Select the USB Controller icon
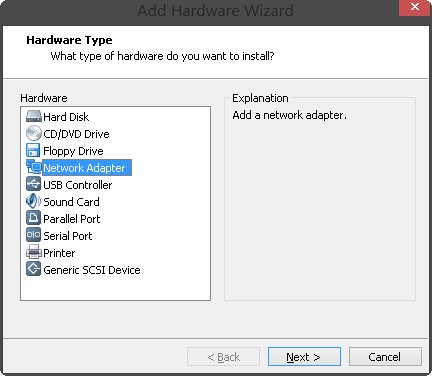Viewport: 432px width, 376px height. (x=33, y=184)
